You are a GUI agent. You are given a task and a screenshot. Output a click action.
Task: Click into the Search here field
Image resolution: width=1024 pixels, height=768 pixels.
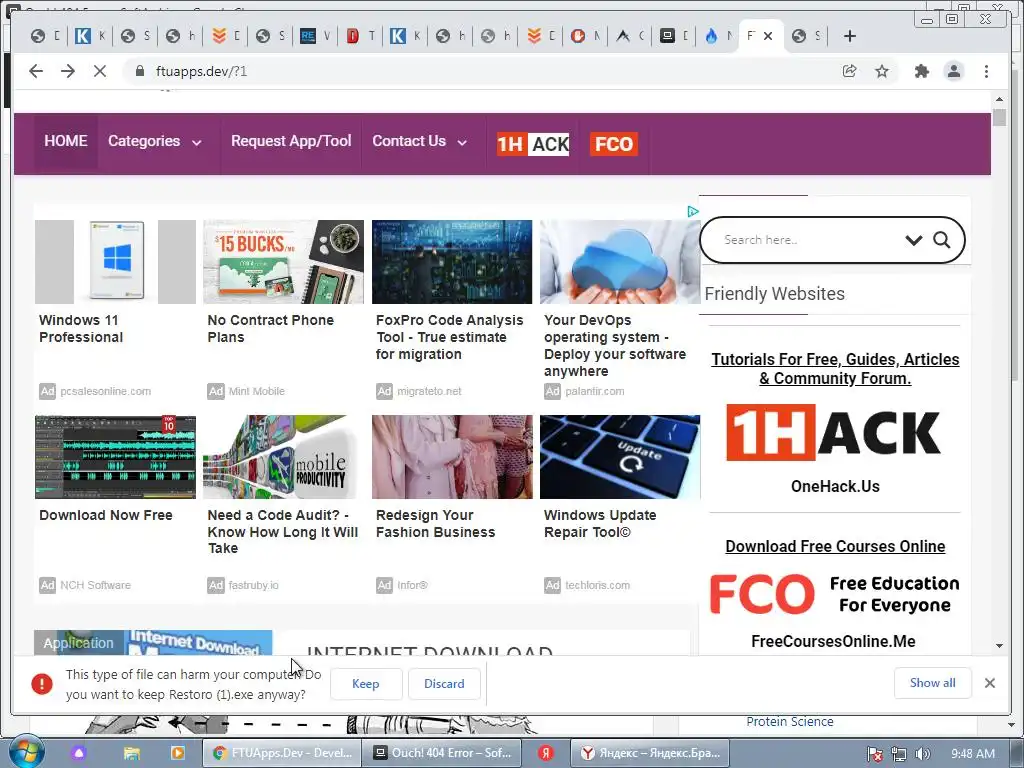(810, 240)
